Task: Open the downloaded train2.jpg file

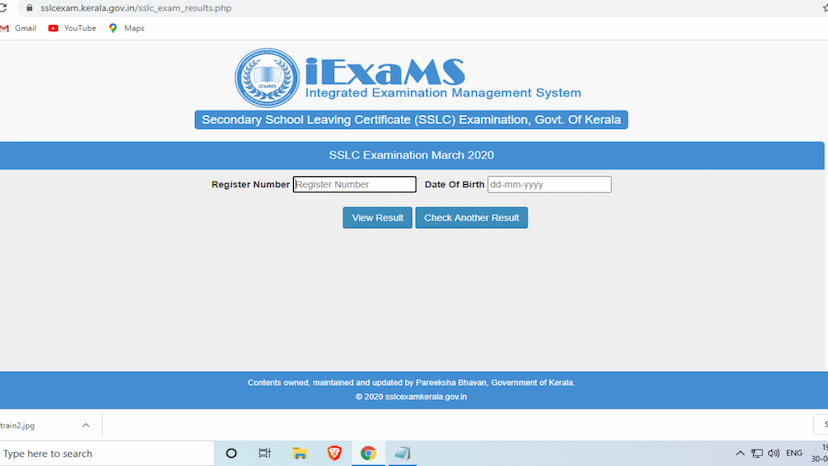Action: click(x=18, y=425)
